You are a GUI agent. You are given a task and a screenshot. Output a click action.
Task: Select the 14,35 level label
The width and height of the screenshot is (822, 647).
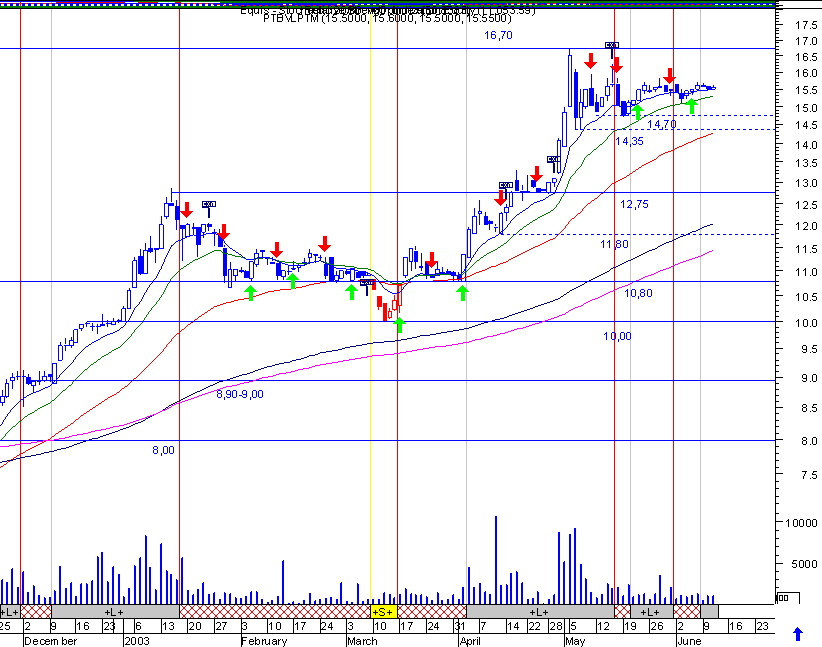pyautogui.click(x=629, y=141)
